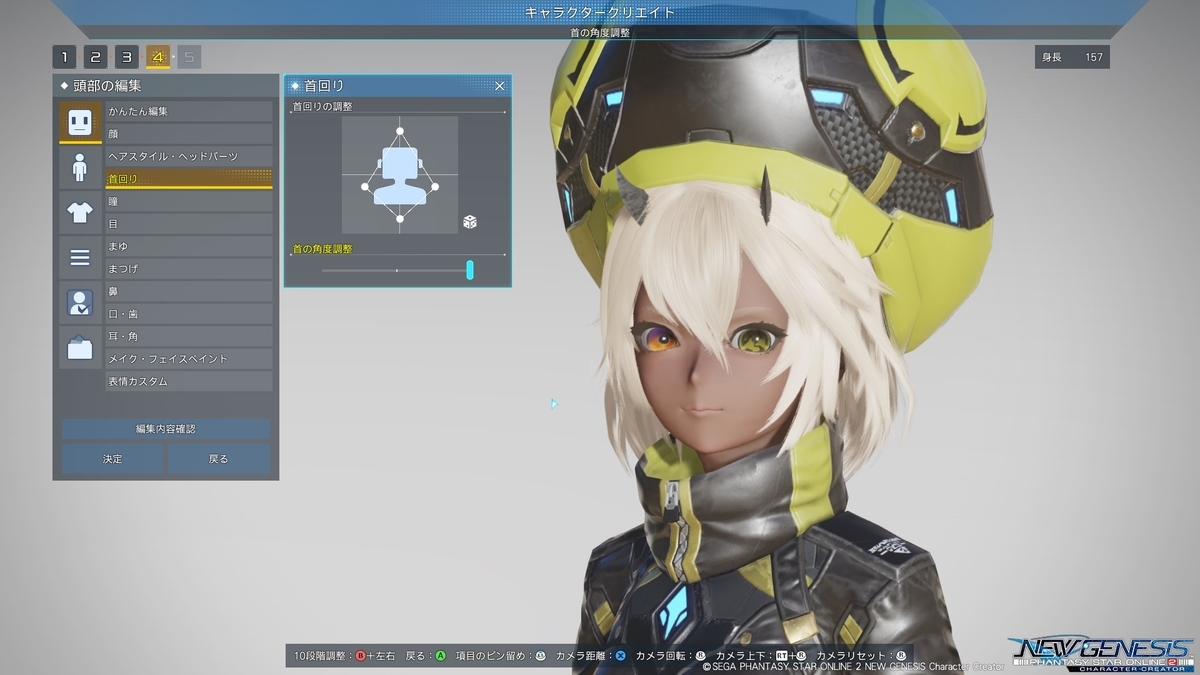Open the 目 menu entry
This screenshot has height=675, width=1200.
coord(189,224)
